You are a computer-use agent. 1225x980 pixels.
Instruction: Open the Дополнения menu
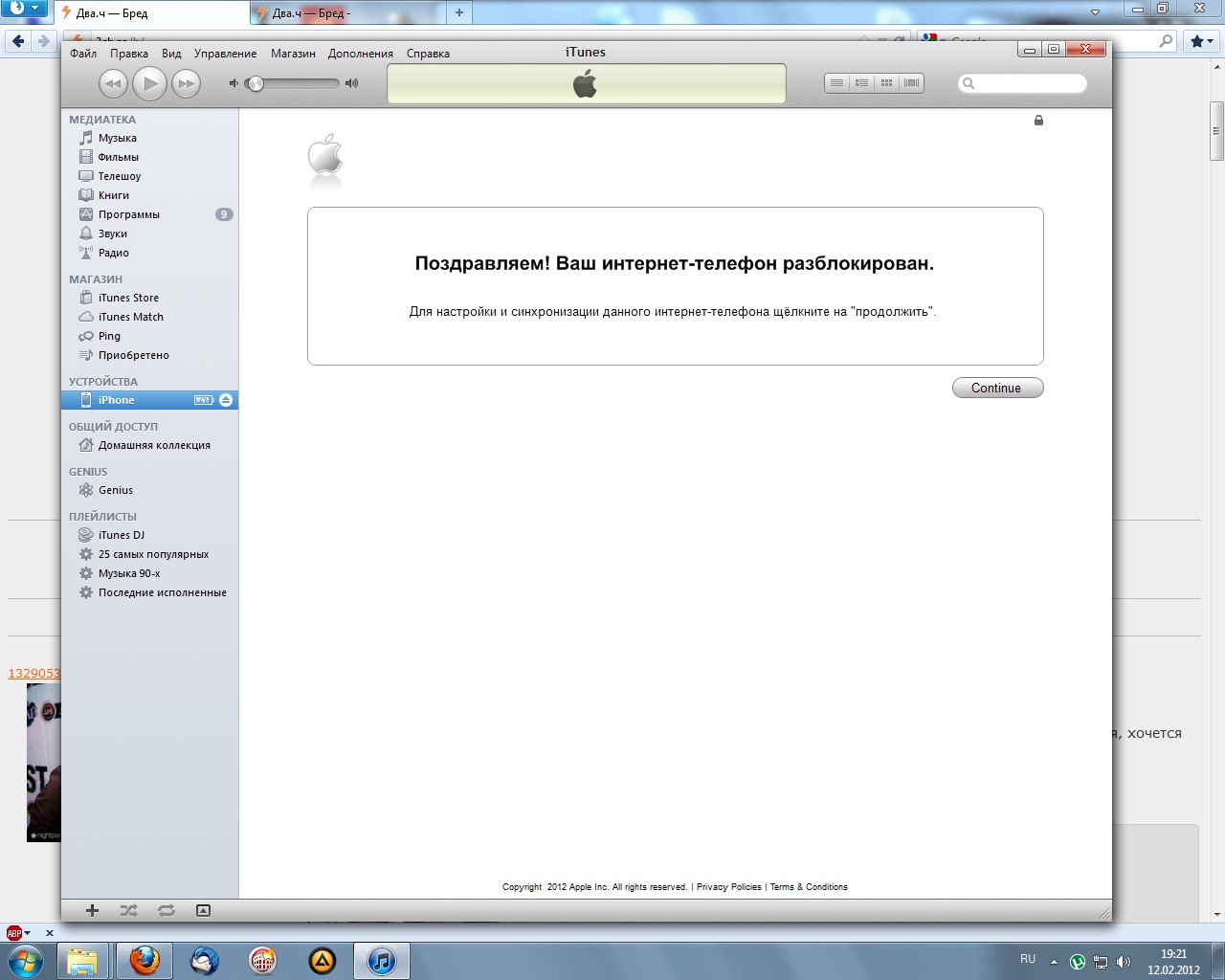coord(360,54)
